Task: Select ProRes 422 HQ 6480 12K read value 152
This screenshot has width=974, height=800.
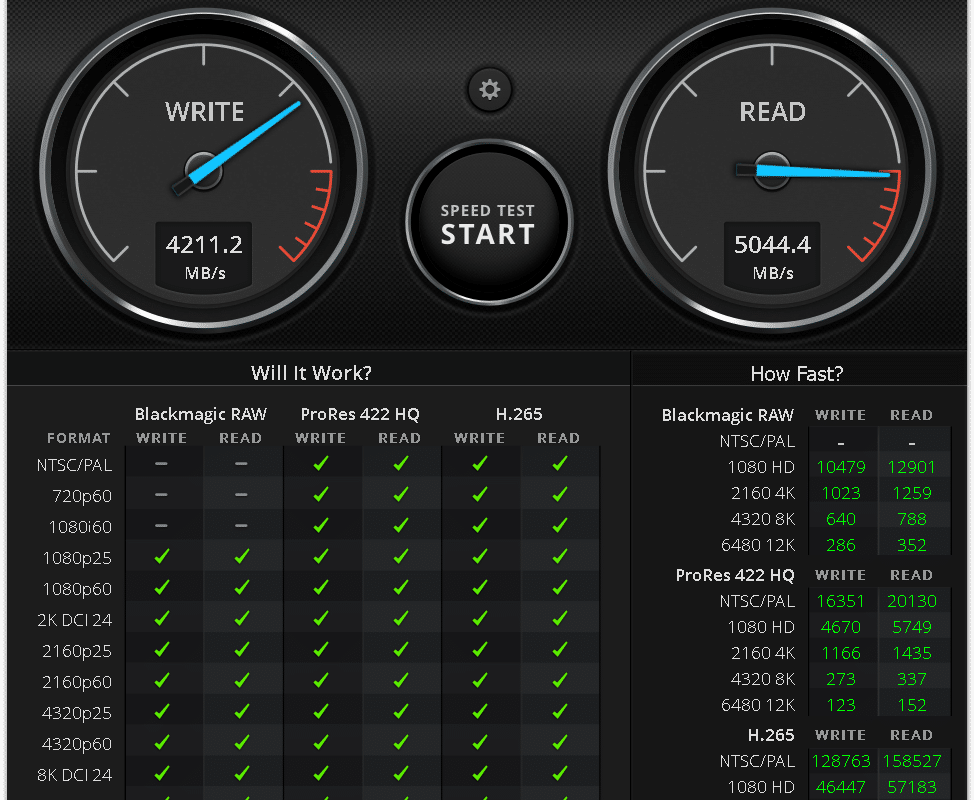Action: (911, 706)
